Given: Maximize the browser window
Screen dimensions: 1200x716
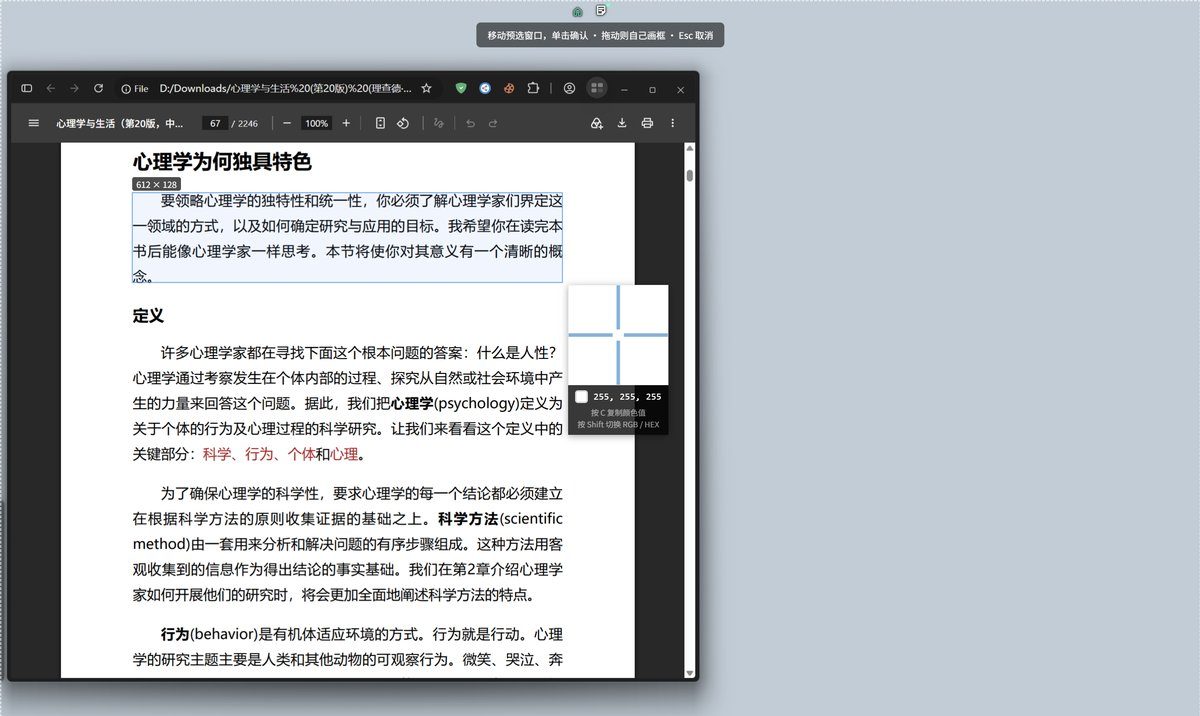Looking at the screenshot, I should pyautogui.click(x=652, y=89).
